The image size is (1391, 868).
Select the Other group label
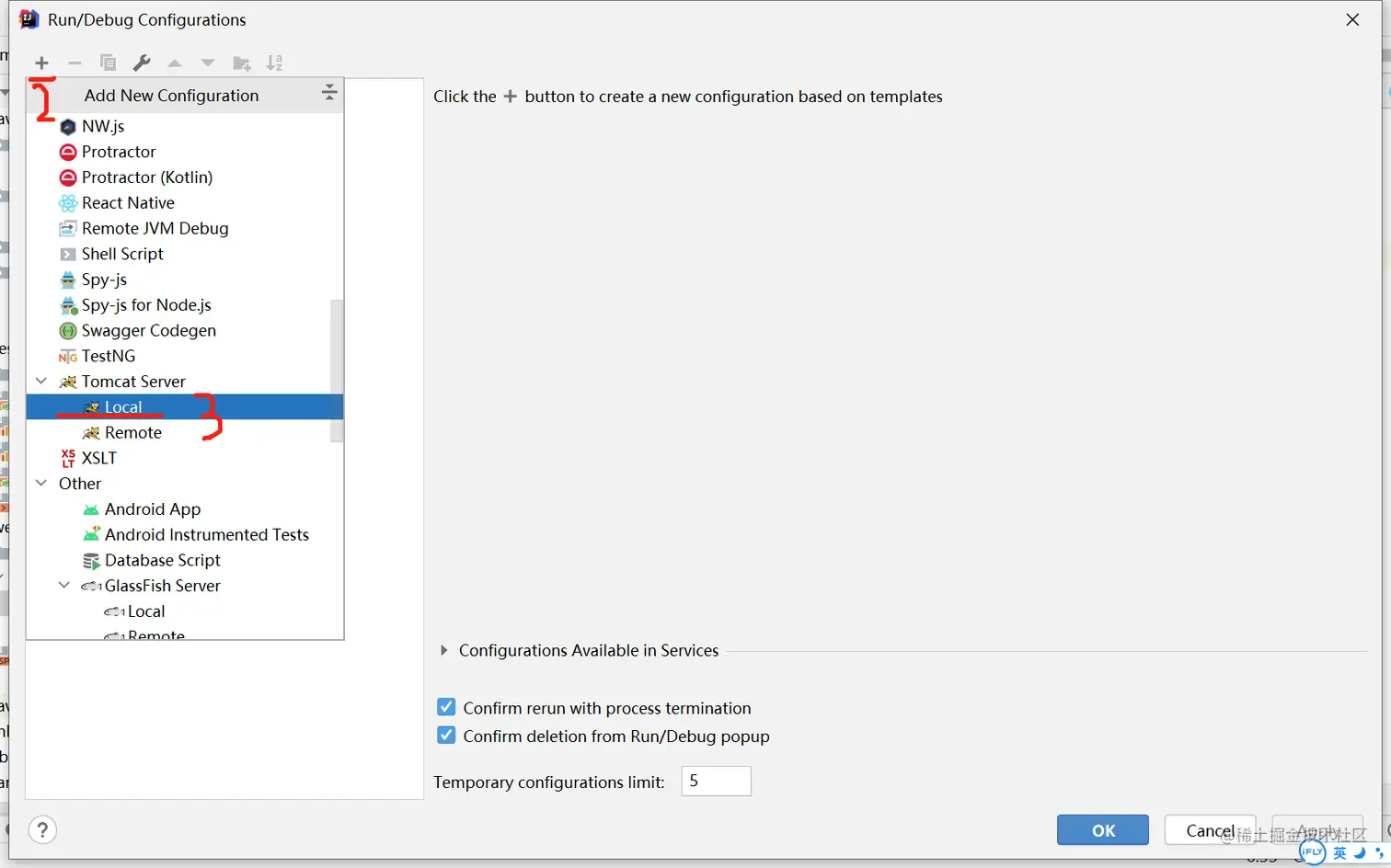pyautogui.click(x=80, y=484)
